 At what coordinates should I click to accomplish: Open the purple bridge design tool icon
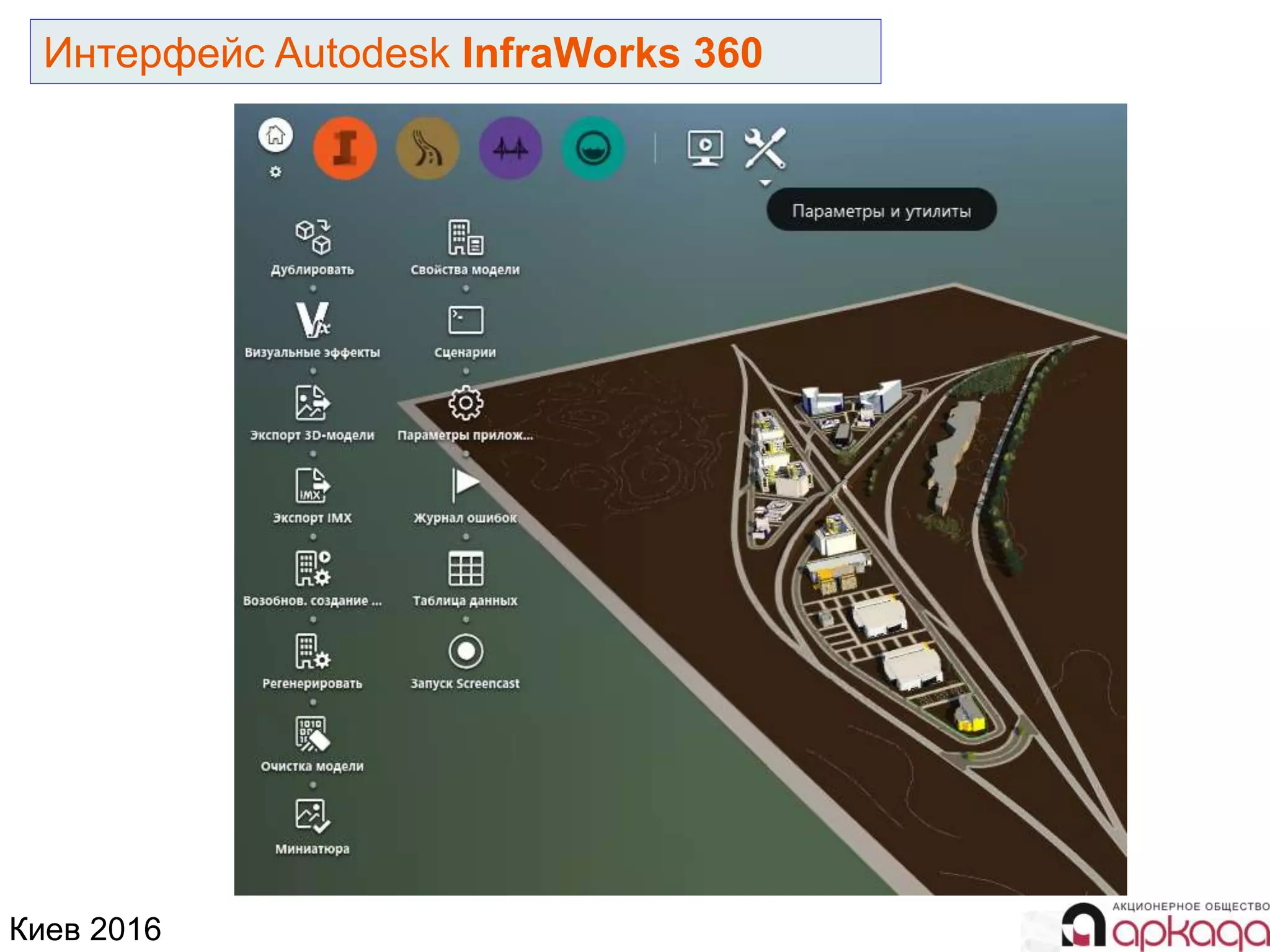click(510, 148)
